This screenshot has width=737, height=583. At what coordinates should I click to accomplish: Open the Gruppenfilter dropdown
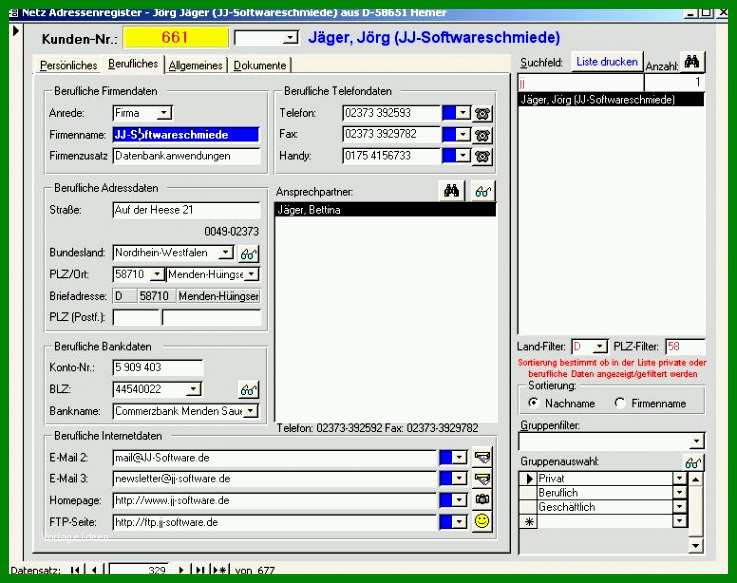(696, 441)
